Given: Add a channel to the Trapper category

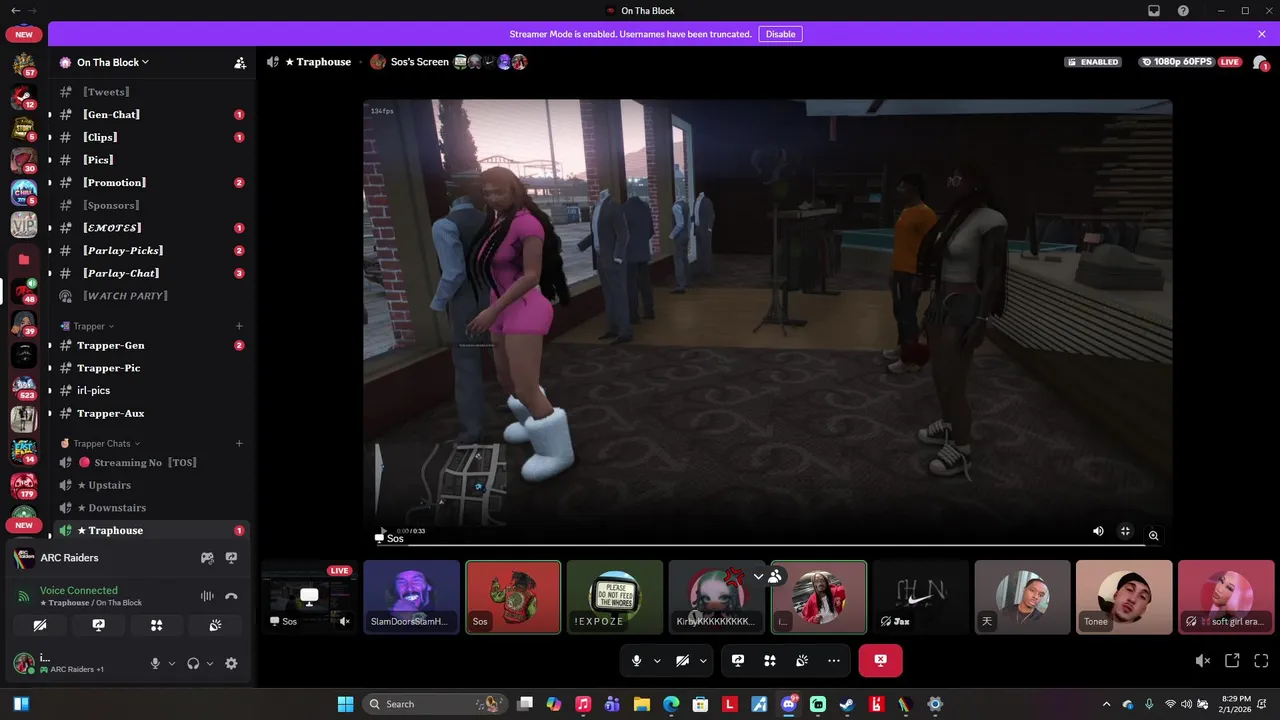Looking at the screenshot, I should (x=239, y=326).
